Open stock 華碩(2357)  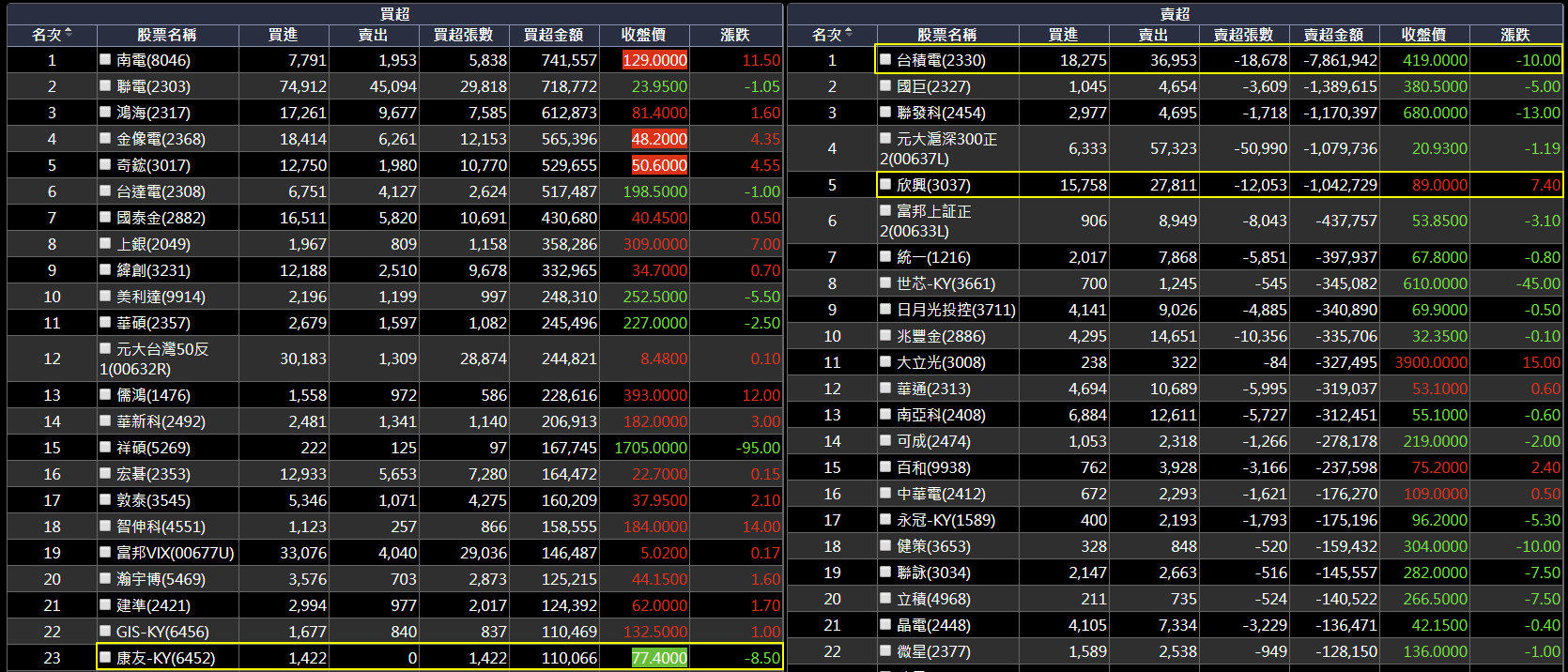pyautogui.click(x=153, y=323)
